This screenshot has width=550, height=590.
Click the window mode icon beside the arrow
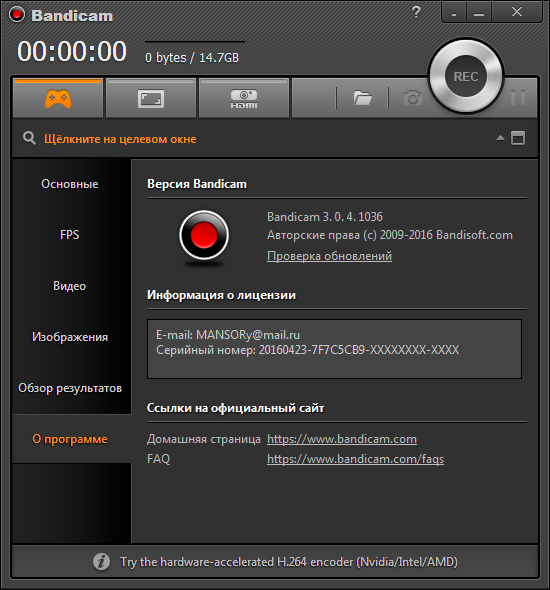tap(518, 138)
